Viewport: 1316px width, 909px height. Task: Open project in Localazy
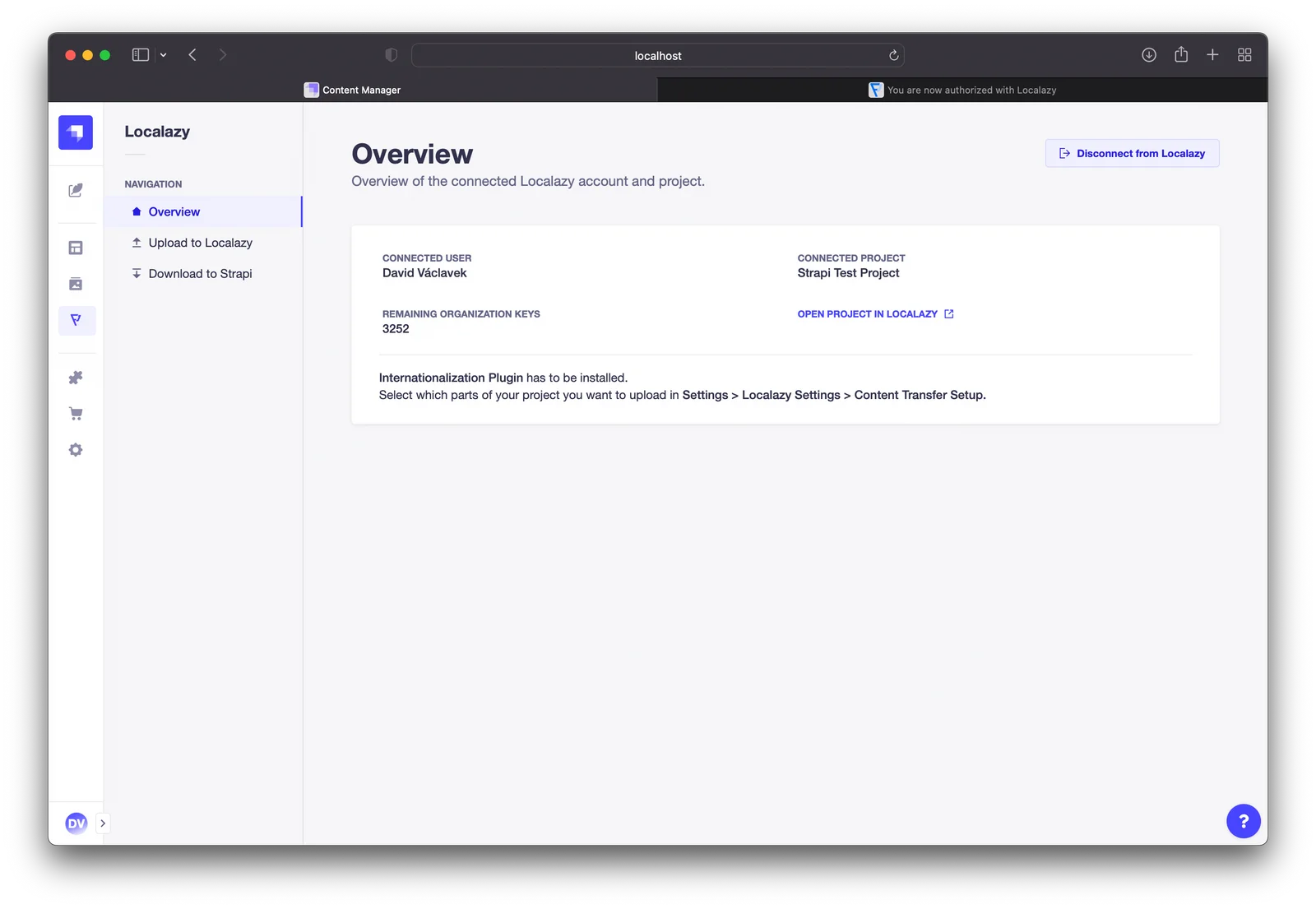[x=867, y=313]
